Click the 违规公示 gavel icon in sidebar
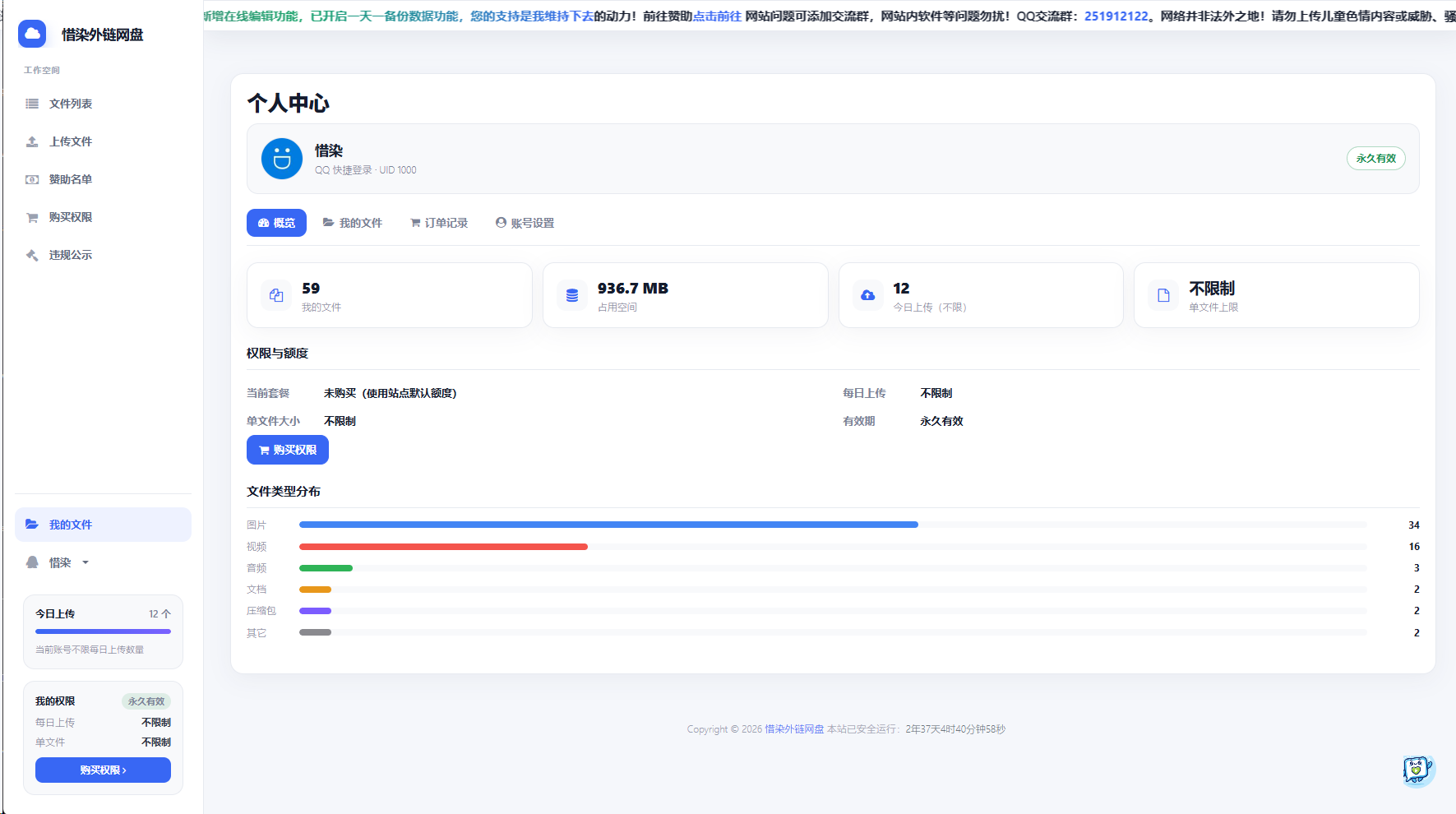The width and height of the screenshot is (1456, 814). coord(32,255)
